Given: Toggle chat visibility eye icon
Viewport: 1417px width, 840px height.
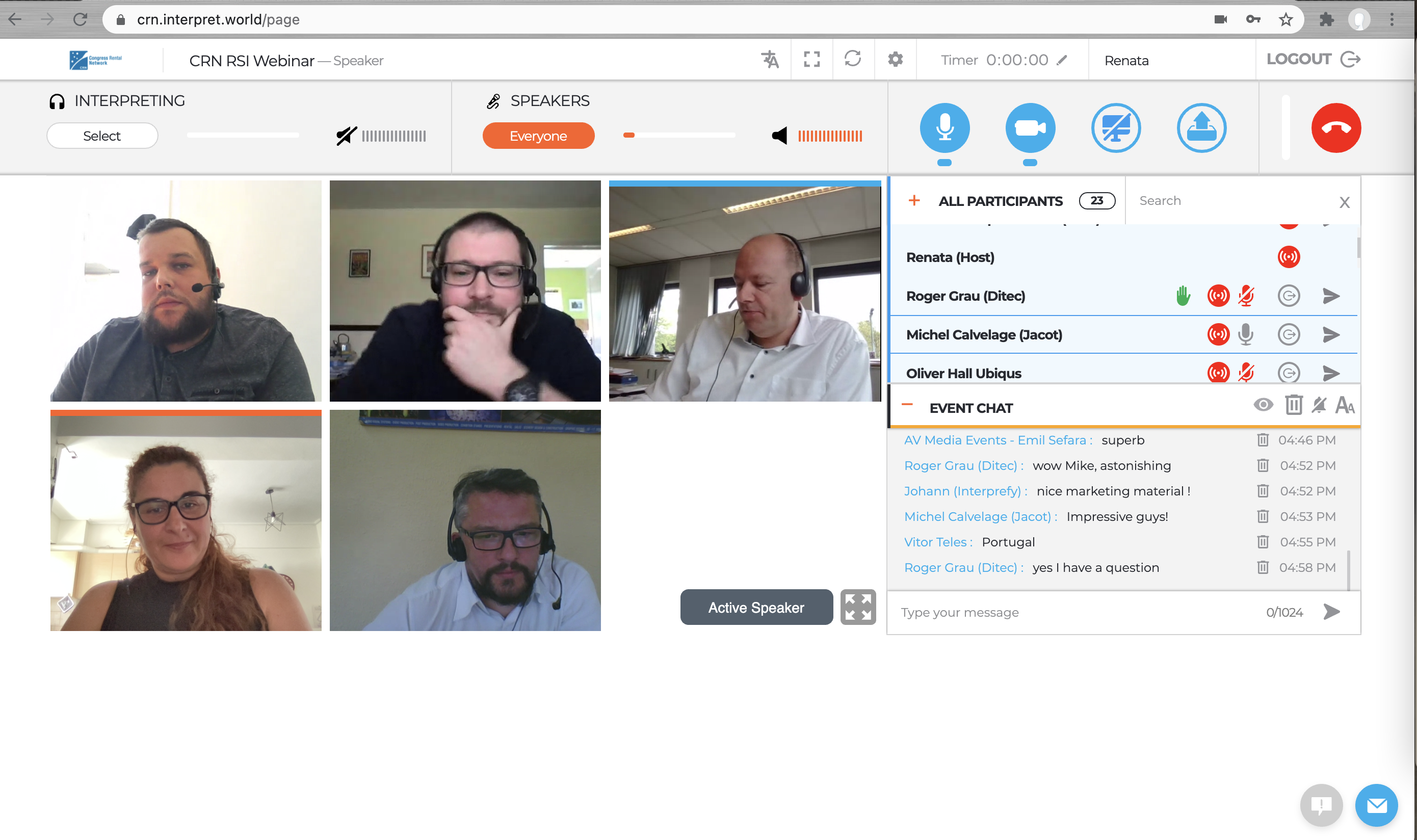Looking at the screenshot, I should point(1263,405).
